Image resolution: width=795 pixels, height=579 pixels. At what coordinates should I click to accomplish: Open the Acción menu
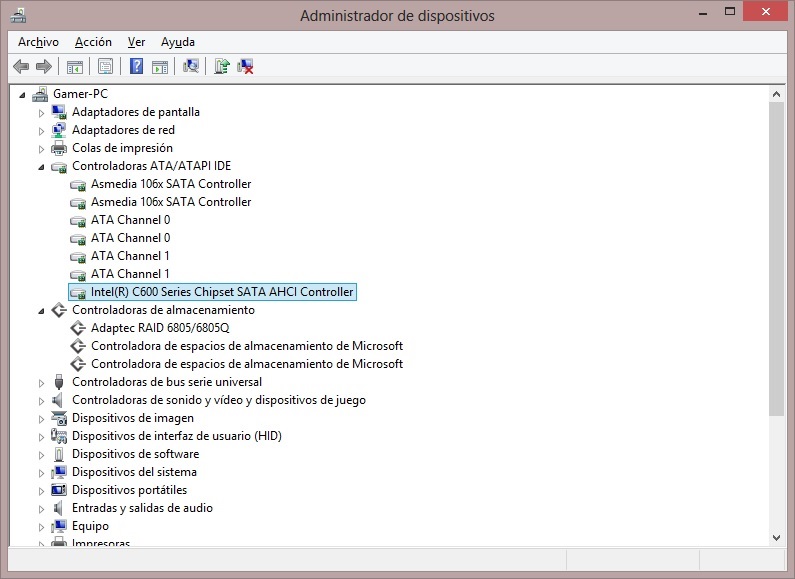93,42
